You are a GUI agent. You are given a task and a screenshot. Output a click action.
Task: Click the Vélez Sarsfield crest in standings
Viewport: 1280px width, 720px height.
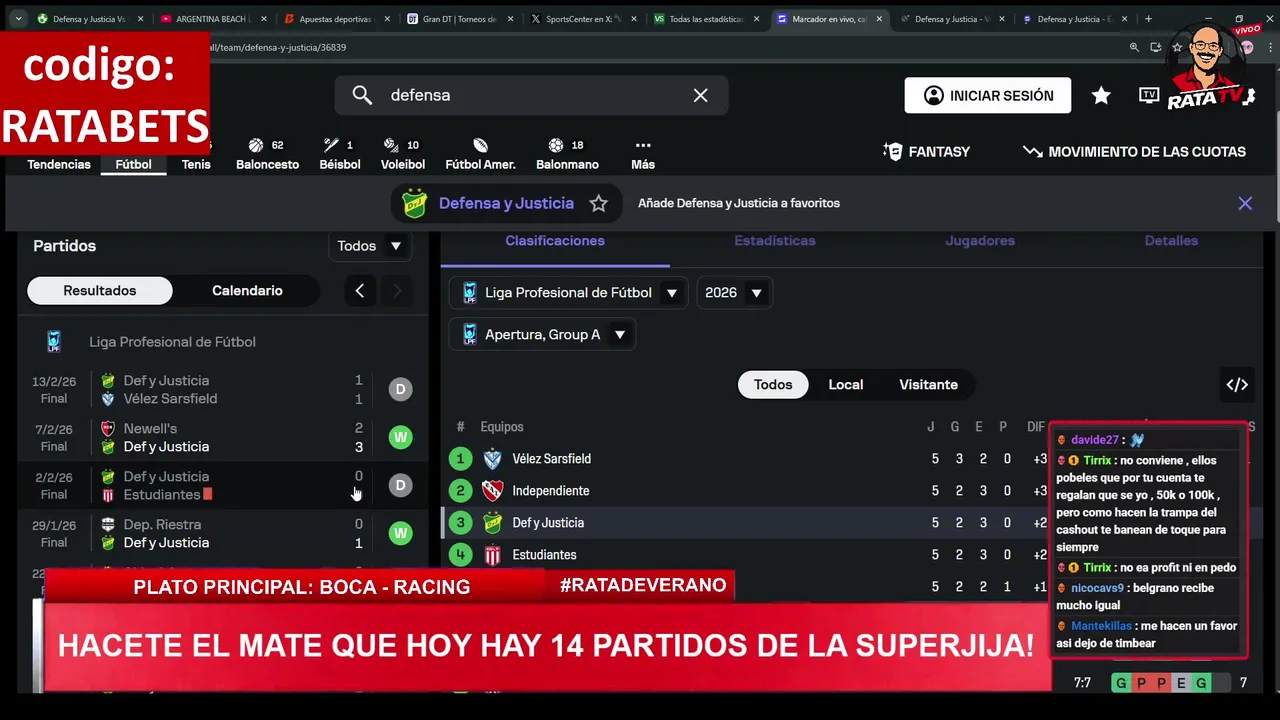pos(492,459)
